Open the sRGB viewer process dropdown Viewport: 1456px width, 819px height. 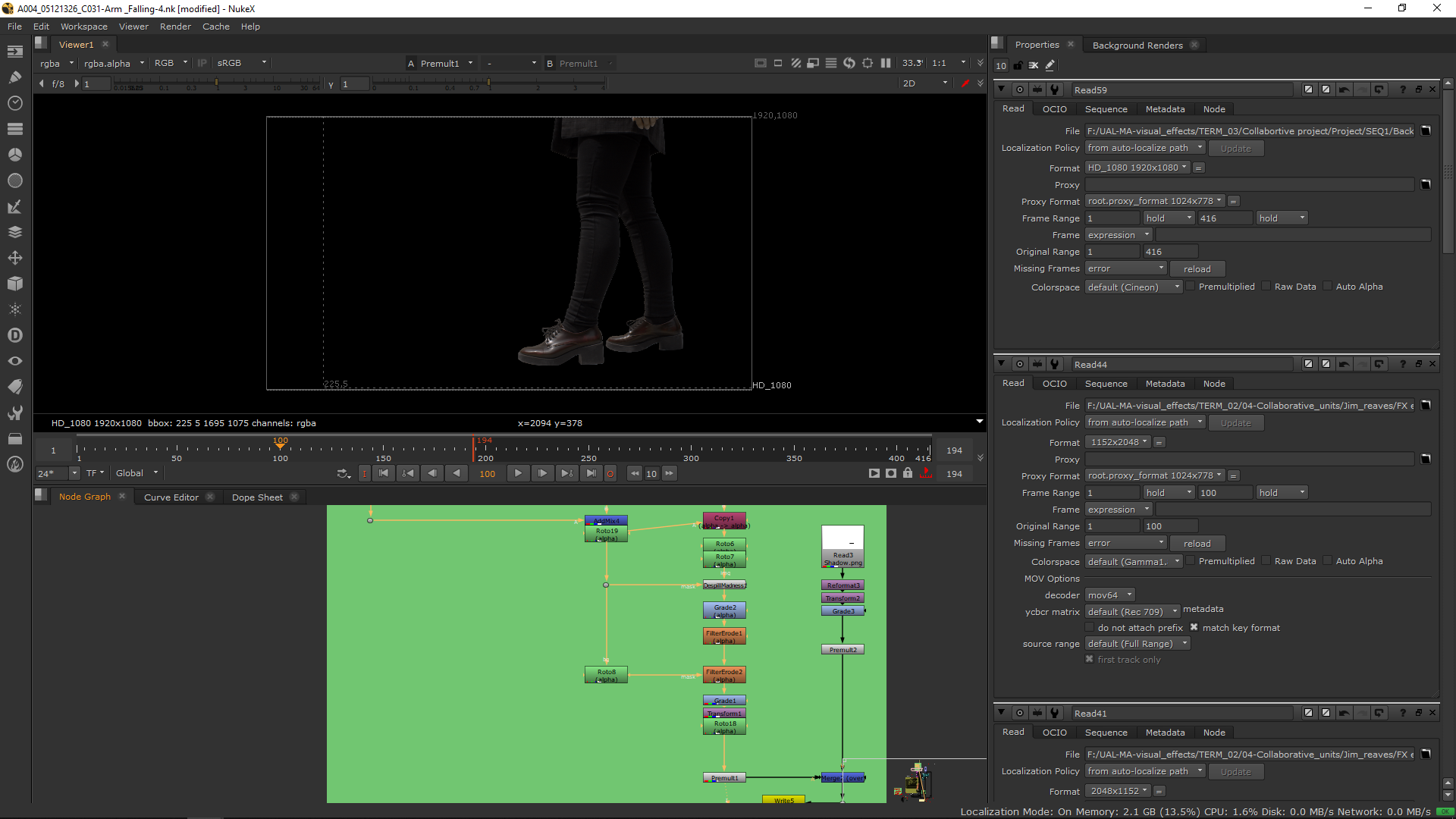coord(241,63)
